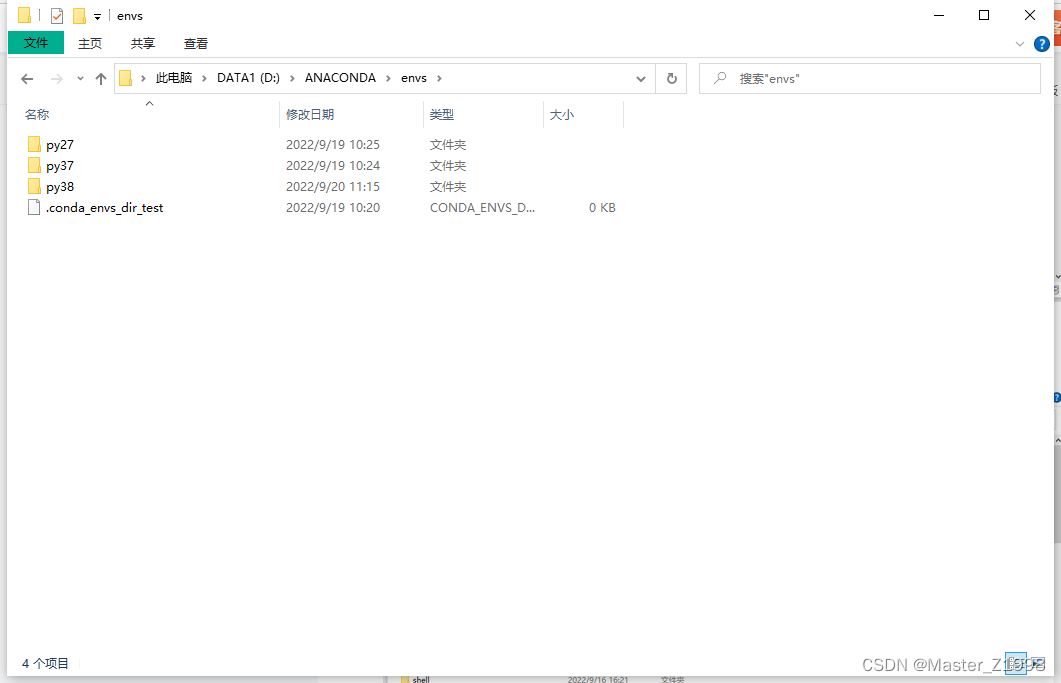This screenshot has height=683, width=1061.
Task: Click the folder icon in the address bar
Action: (x=123, y=77)
